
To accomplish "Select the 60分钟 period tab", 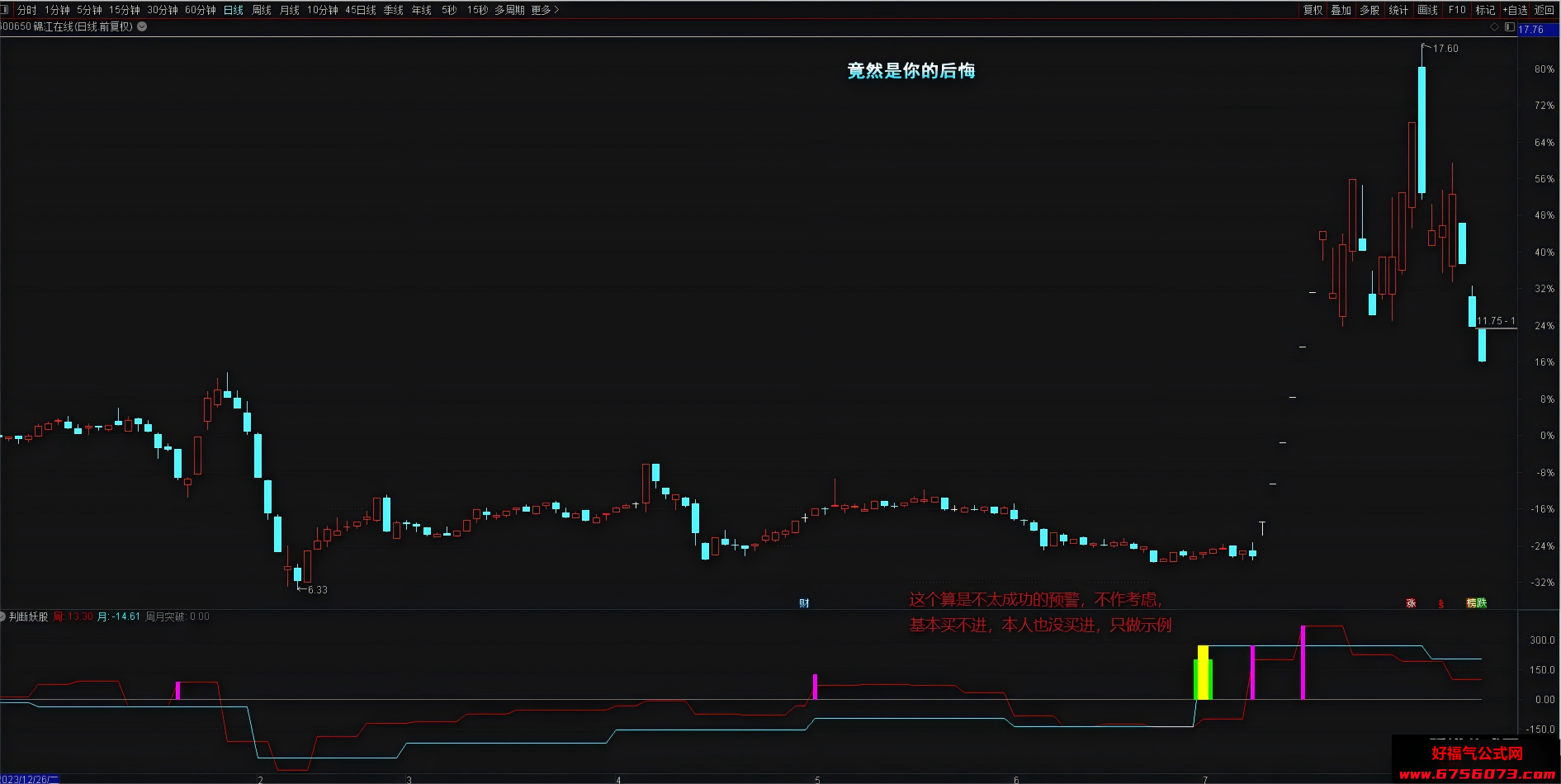I will (x=201, y=10).
